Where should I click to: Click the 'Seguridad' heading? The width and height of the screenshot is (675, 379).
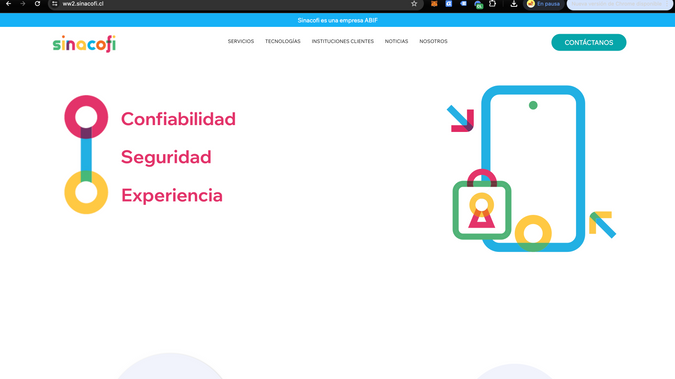click(166, 157)
